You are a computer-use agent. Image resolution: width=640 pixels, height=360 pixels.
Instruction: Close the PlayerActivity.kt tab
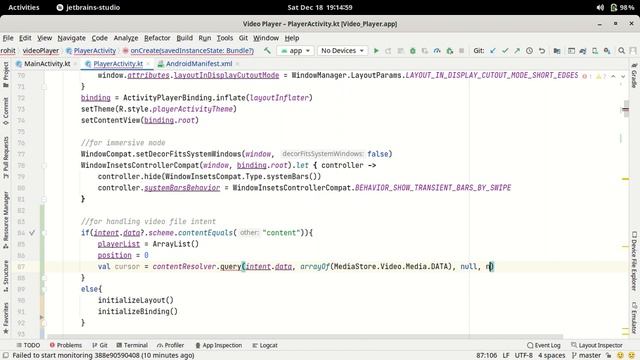(x=148, y=64)
